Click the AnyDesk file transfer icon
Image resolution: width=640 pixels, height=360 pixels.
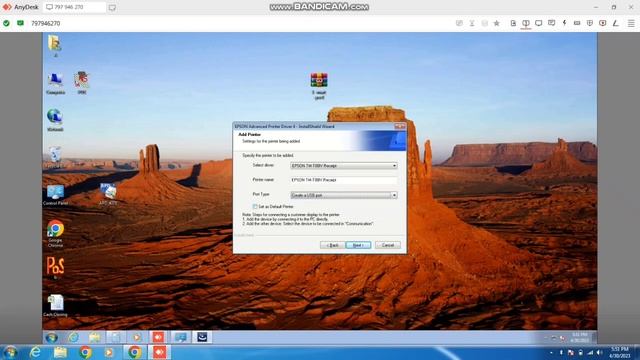[513, 23]
